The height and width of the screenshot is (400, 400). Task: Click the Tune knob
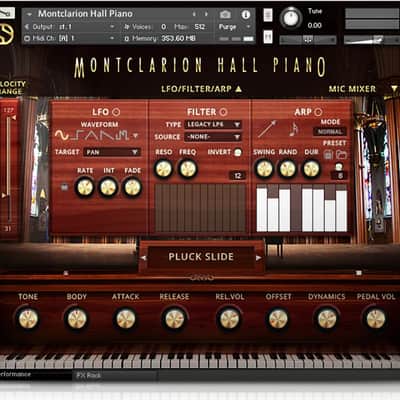291,18
